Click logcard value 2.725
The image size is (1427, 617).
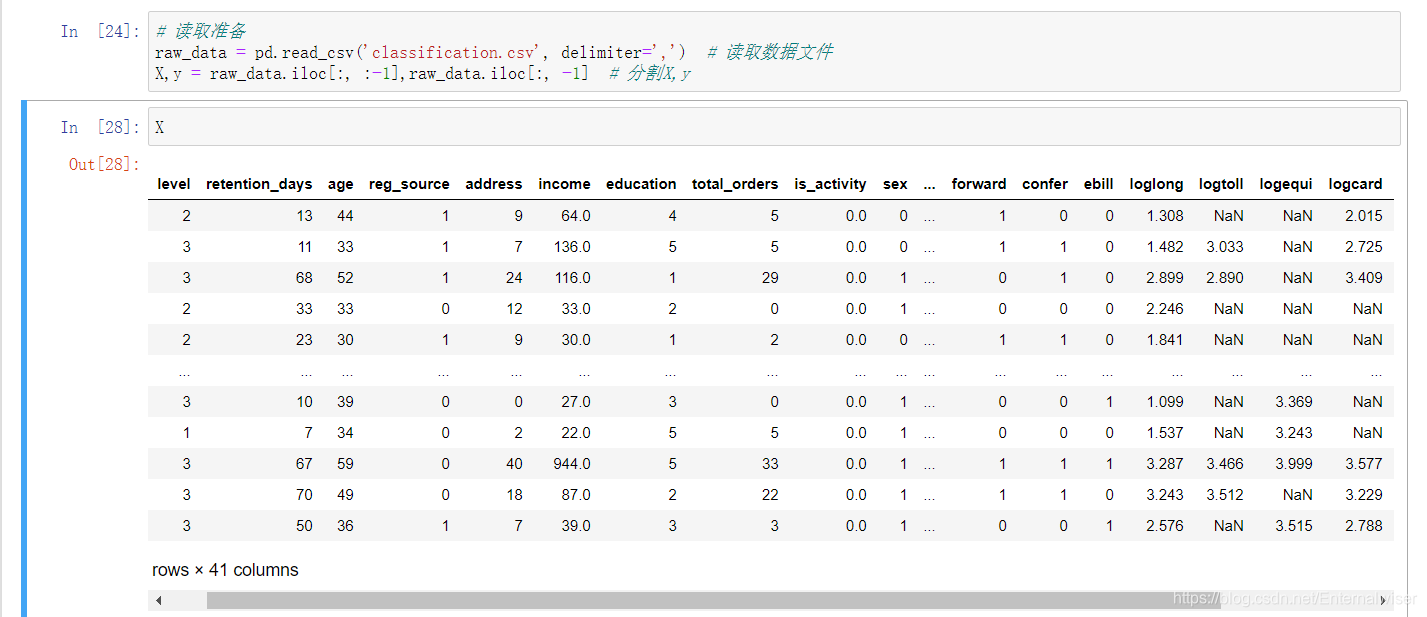pos(1364,247)
